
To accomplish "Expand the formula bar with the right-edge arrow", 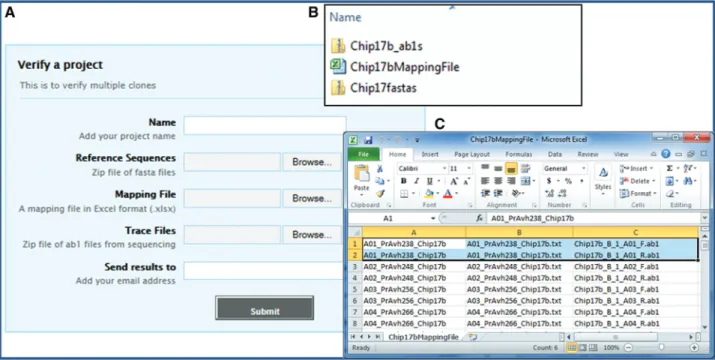I will click(706, 219).
